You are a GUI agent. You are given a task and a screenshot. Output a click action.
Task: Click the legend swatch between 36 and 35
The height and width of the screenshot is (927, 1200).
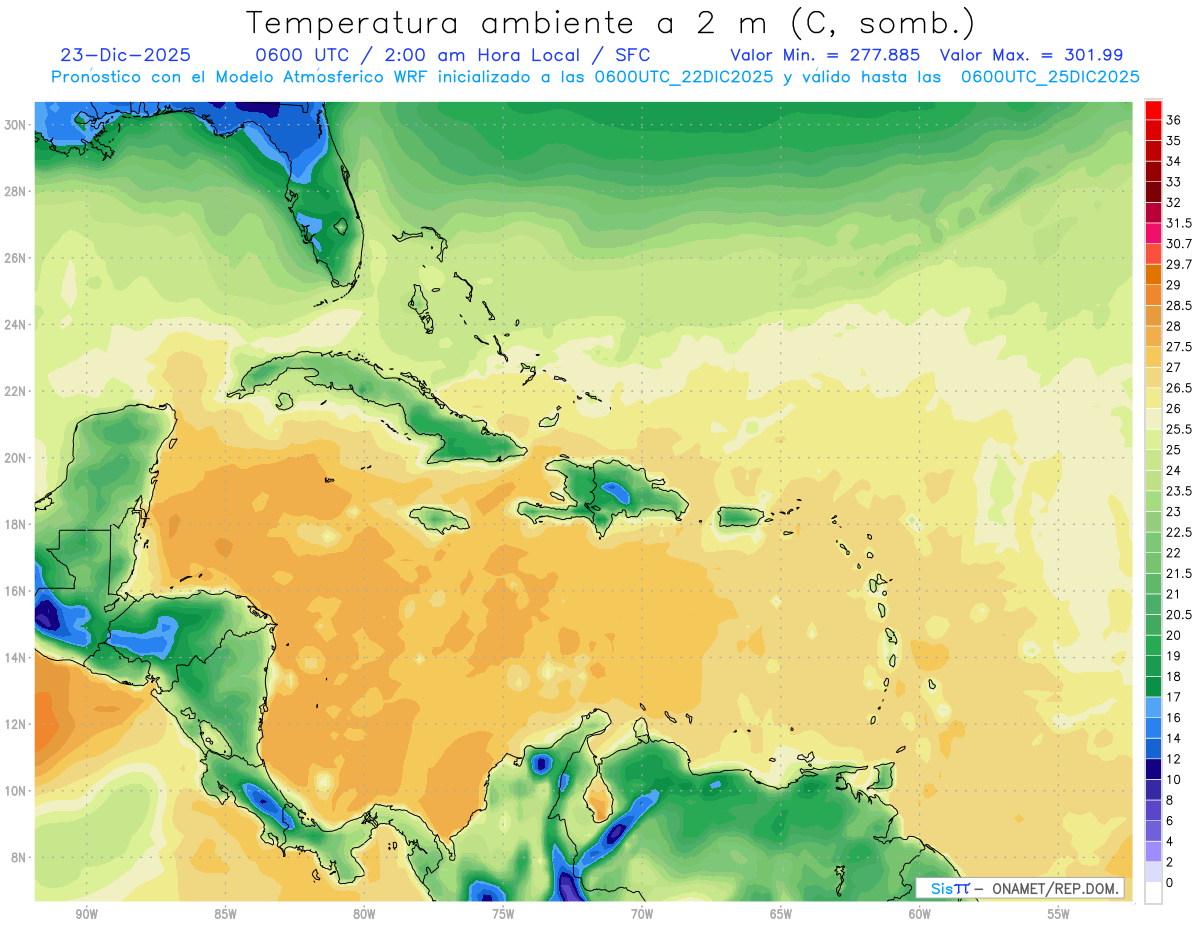(1153, 131)
